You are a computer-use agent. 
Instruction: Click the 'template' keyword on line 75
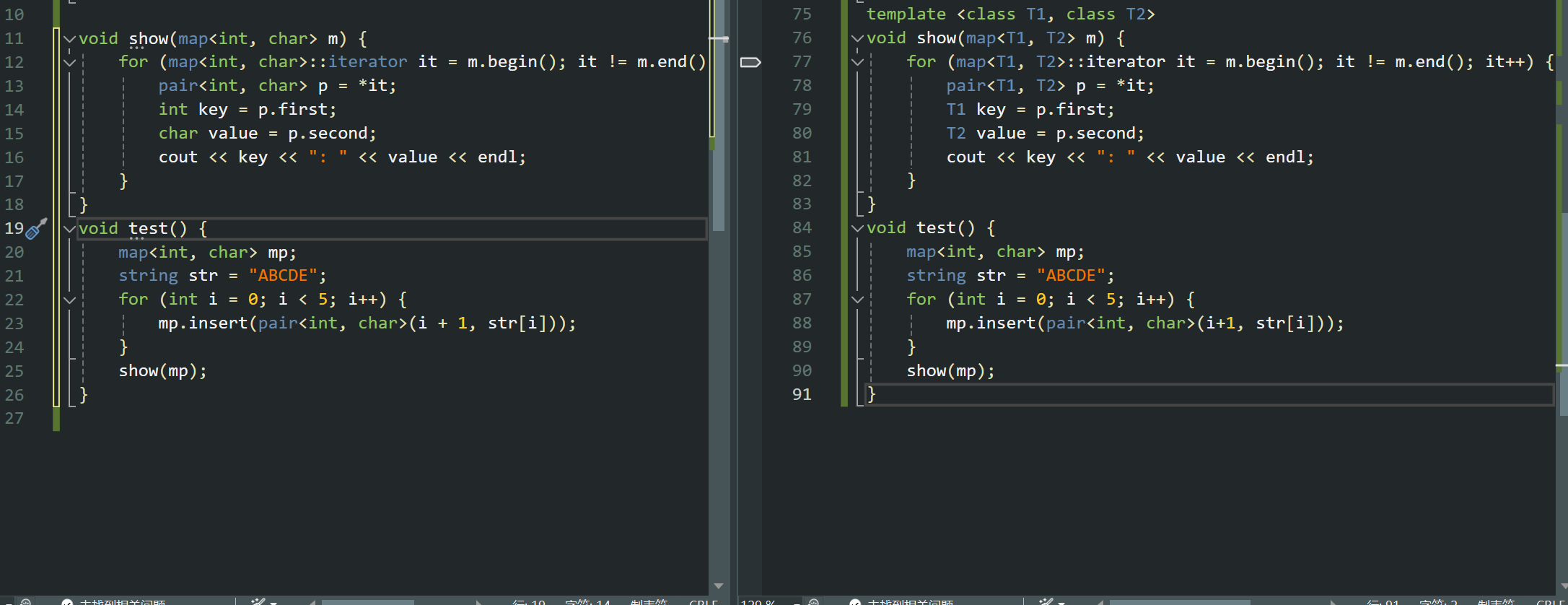click(906, 14)
